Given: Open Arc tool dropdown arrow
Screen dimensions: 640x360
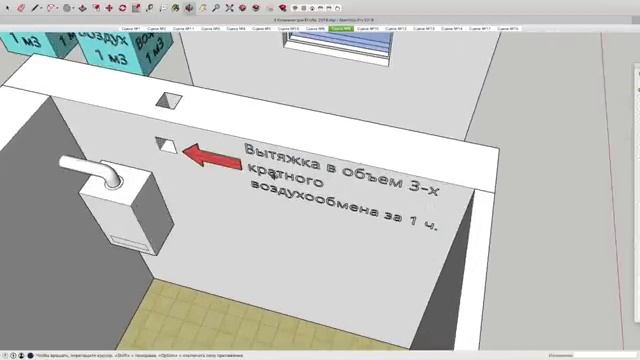Looking at the screenshot, I should pos(57,8).
